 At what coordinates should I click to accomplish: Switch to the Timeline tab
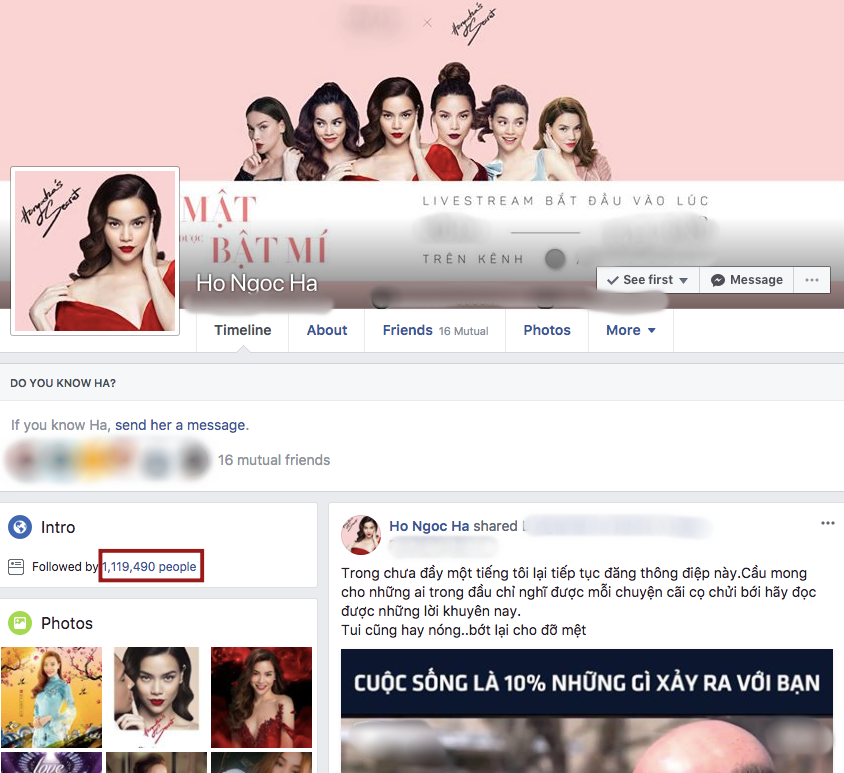point(242,330)
